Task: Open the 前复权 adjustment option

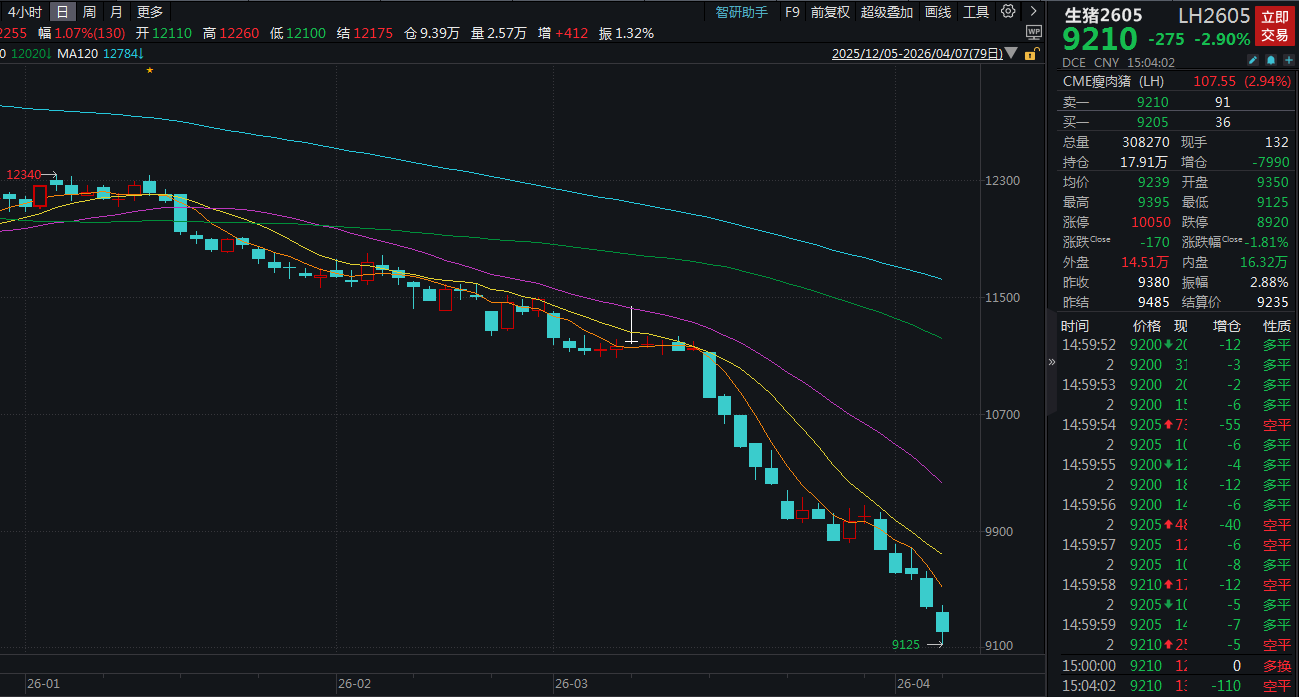Action: [830, 12]
